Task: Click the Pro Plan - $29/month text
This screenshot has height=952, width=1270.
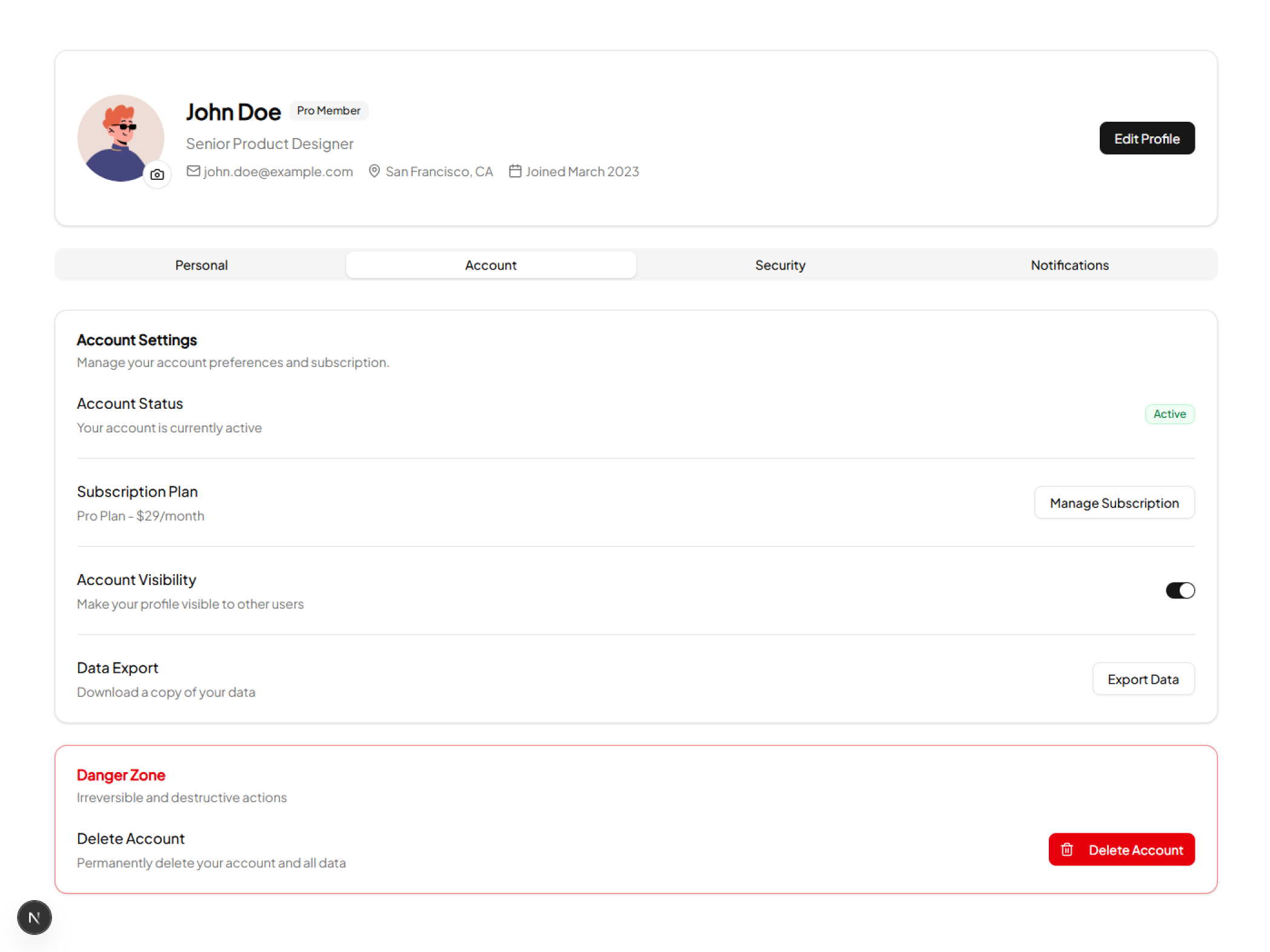Action: 141,516
